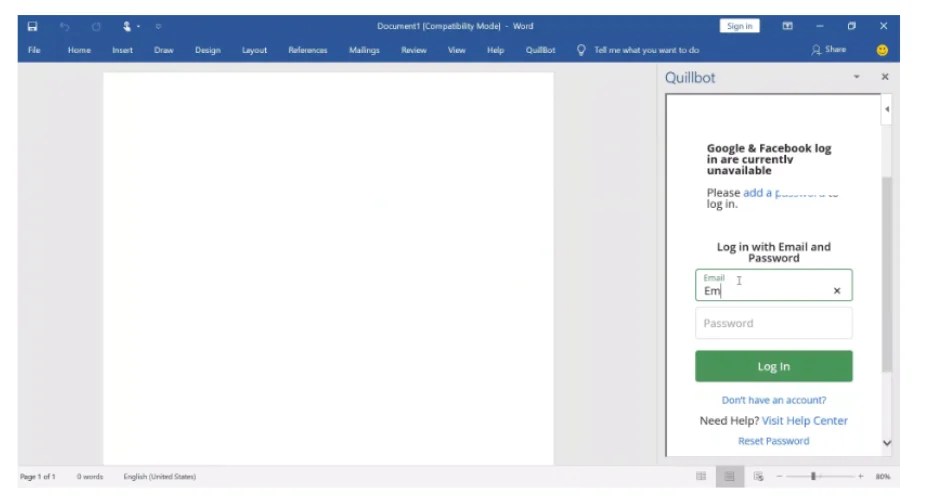
Task: Minimize the Word window
Action: tap(820, 26)
